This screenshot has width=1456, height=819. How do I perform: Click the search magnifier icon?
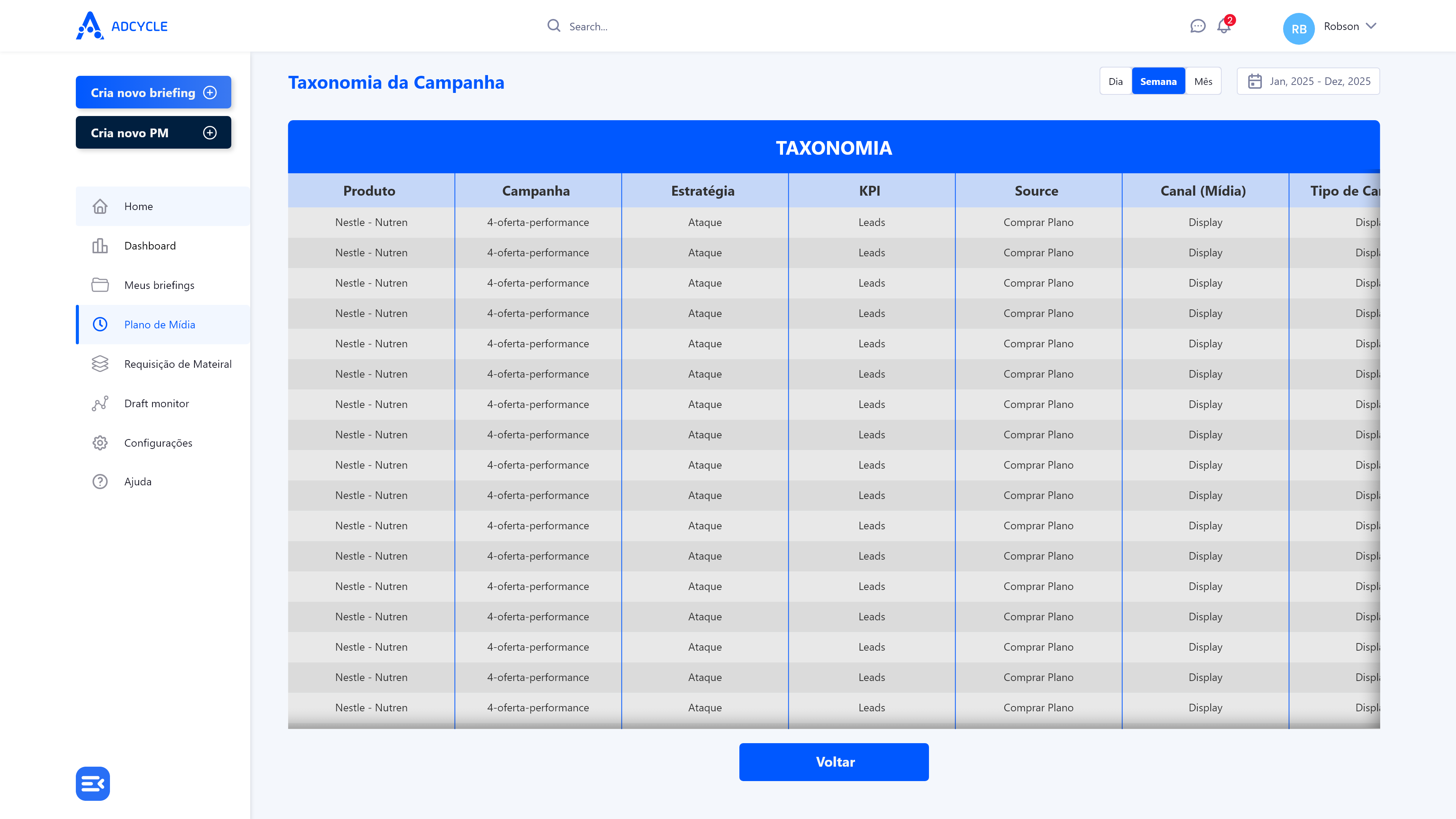pos(553,26)
